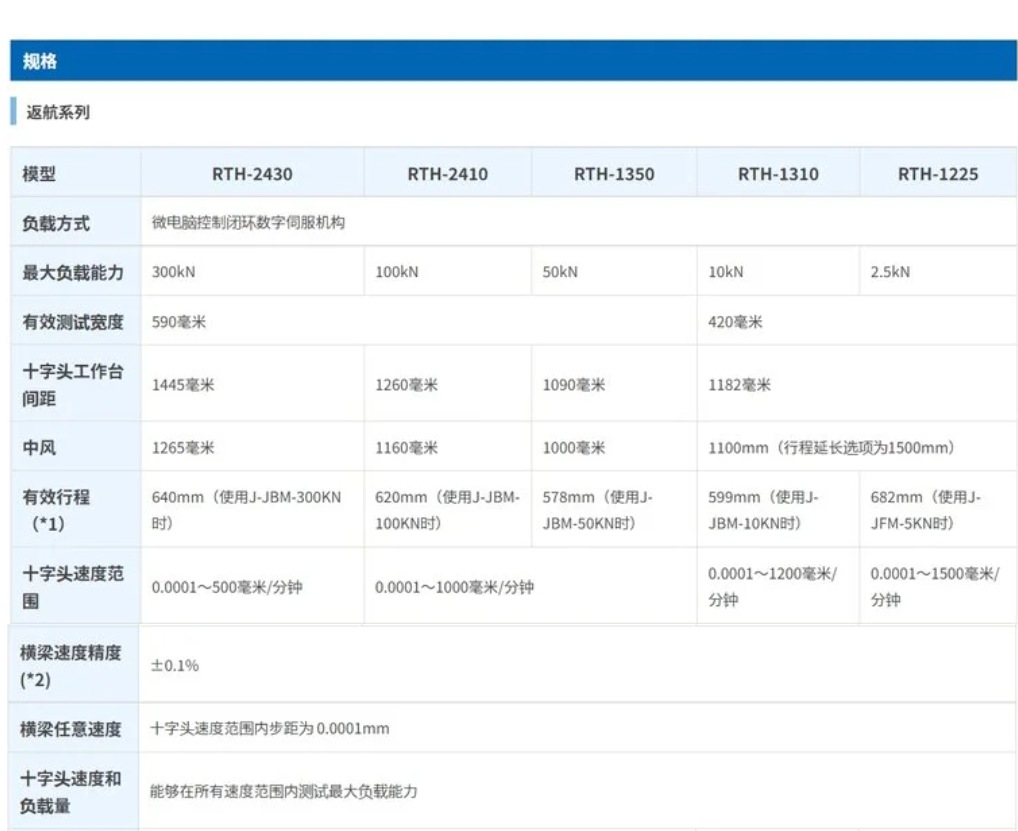Select the 1265毫米 stroke value

pos(183,448)
